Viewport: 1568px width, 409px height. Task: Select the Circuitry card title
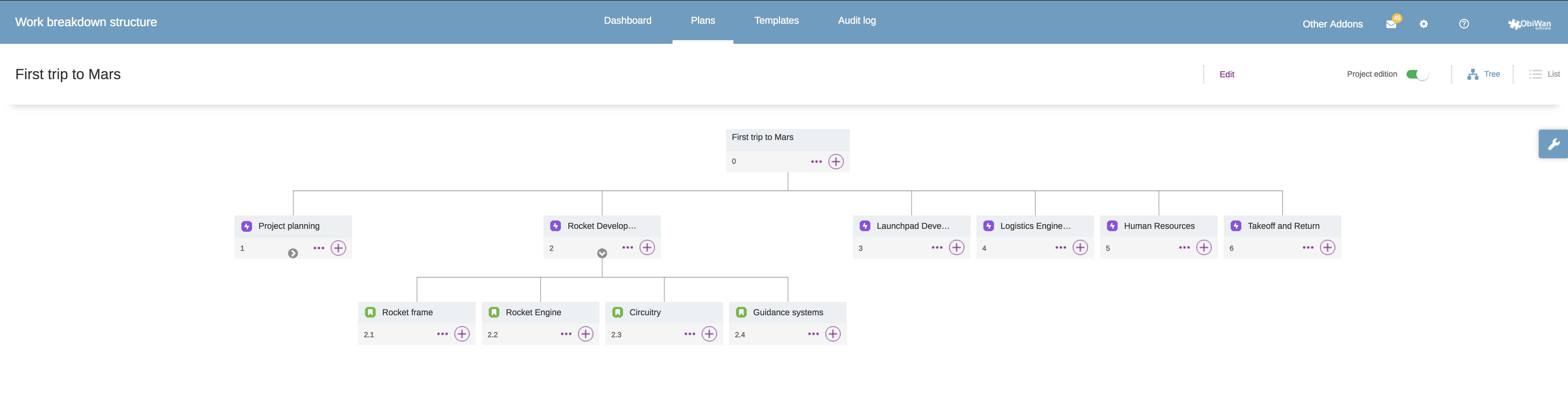645,312
